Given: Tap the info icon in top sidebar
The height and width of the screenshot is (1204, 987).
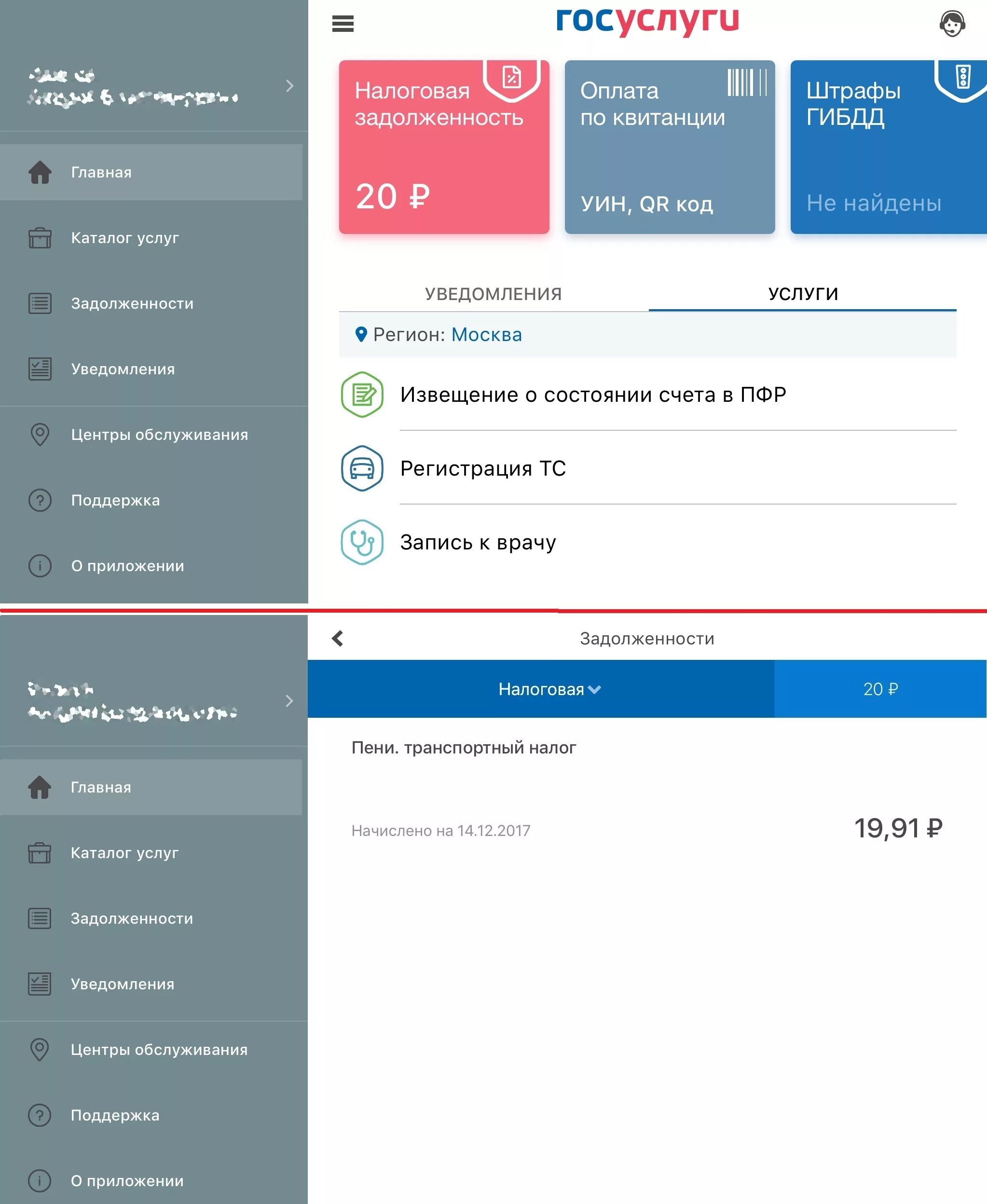Looking at the screenshot, I should click(40, 566).
